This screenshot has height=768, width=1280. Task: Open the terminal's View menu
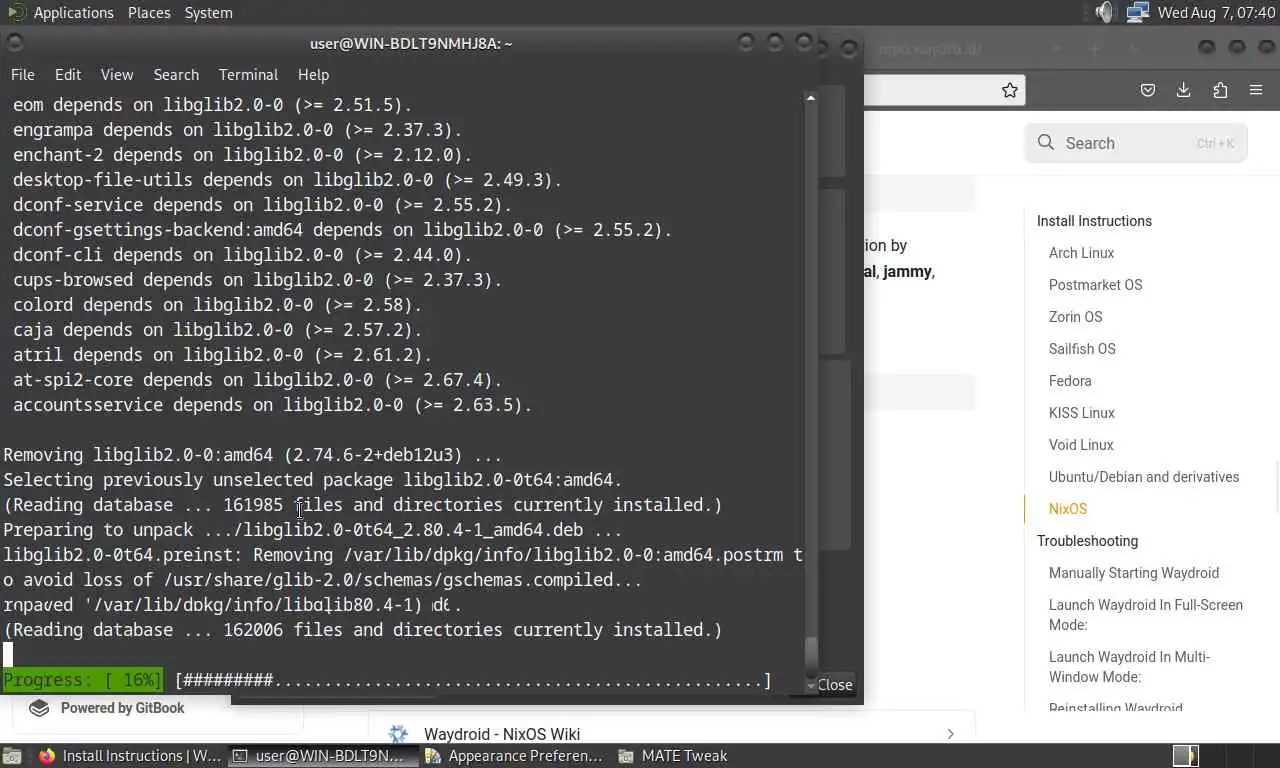pyautogui.click(x=117, y=75)
